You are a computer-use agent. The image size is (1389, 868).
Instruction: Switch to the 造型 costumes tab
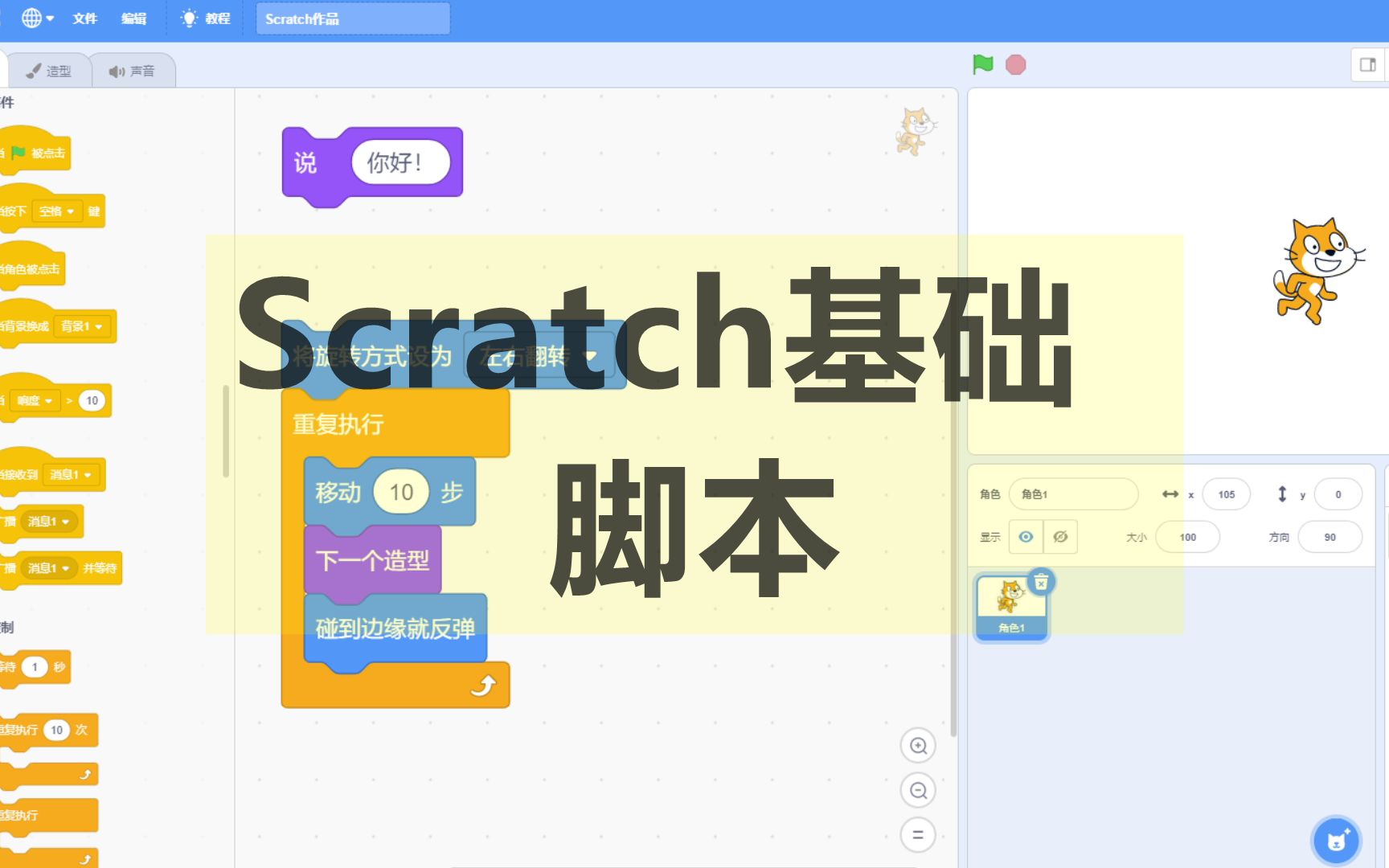click(48, 71)
